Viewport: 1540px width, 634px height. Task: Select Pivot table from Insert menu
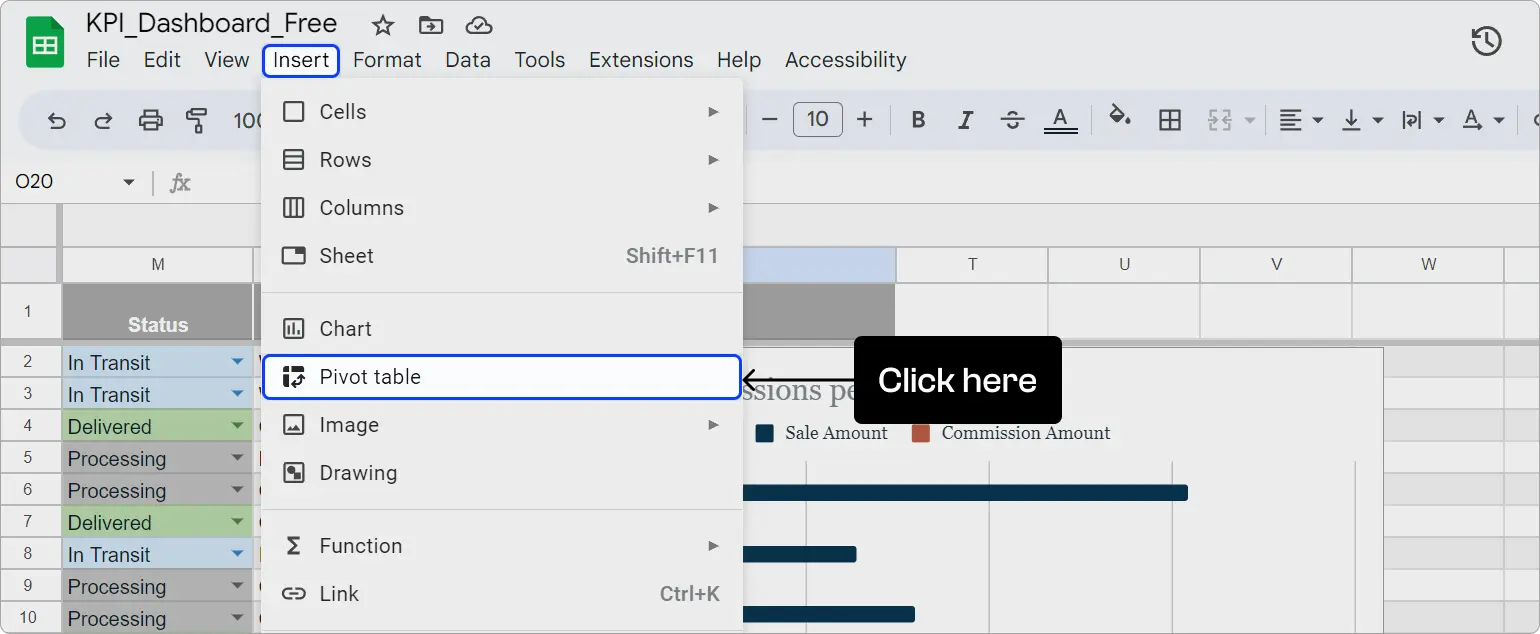(370, 377)
